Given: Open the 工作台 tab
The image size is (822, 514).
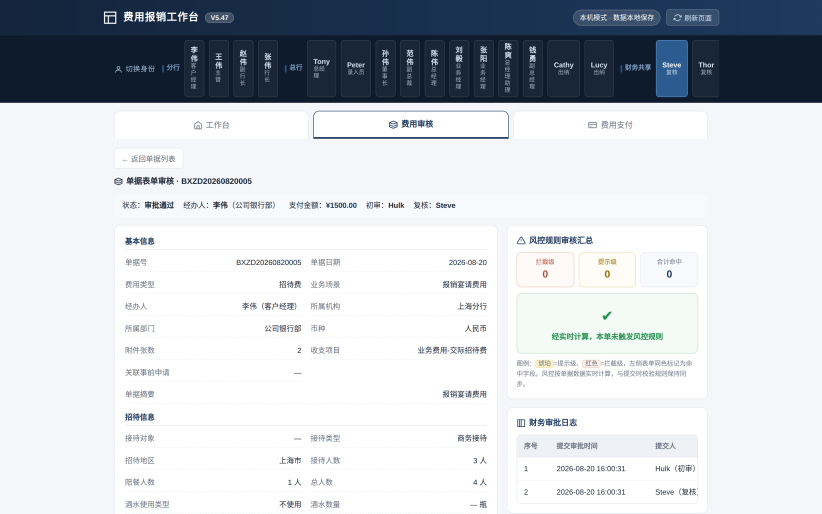Looking at the screenshot, I should click(x=211, y=125).
